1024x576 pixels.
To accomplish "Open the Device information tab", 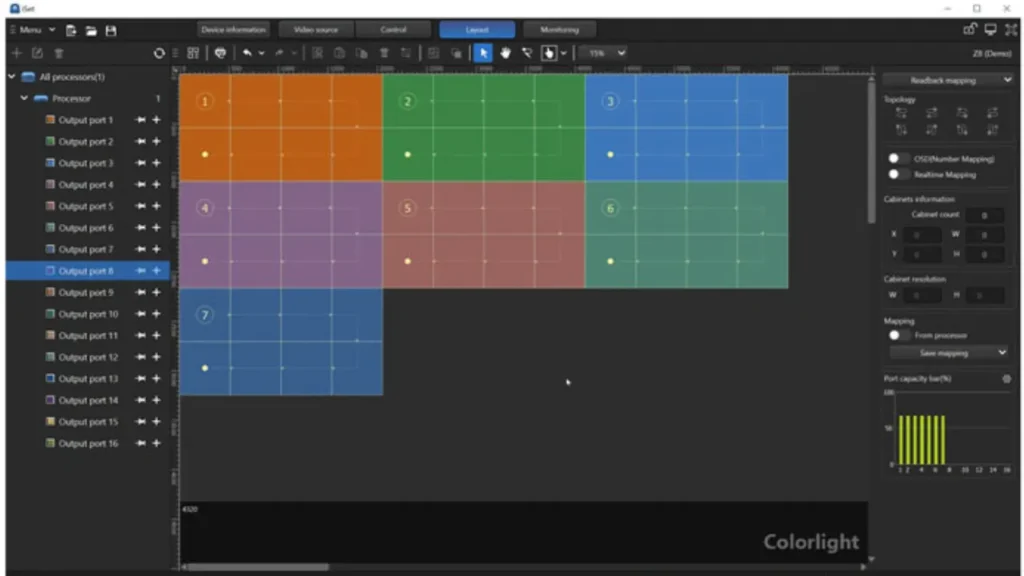I will tap(233, 30).
